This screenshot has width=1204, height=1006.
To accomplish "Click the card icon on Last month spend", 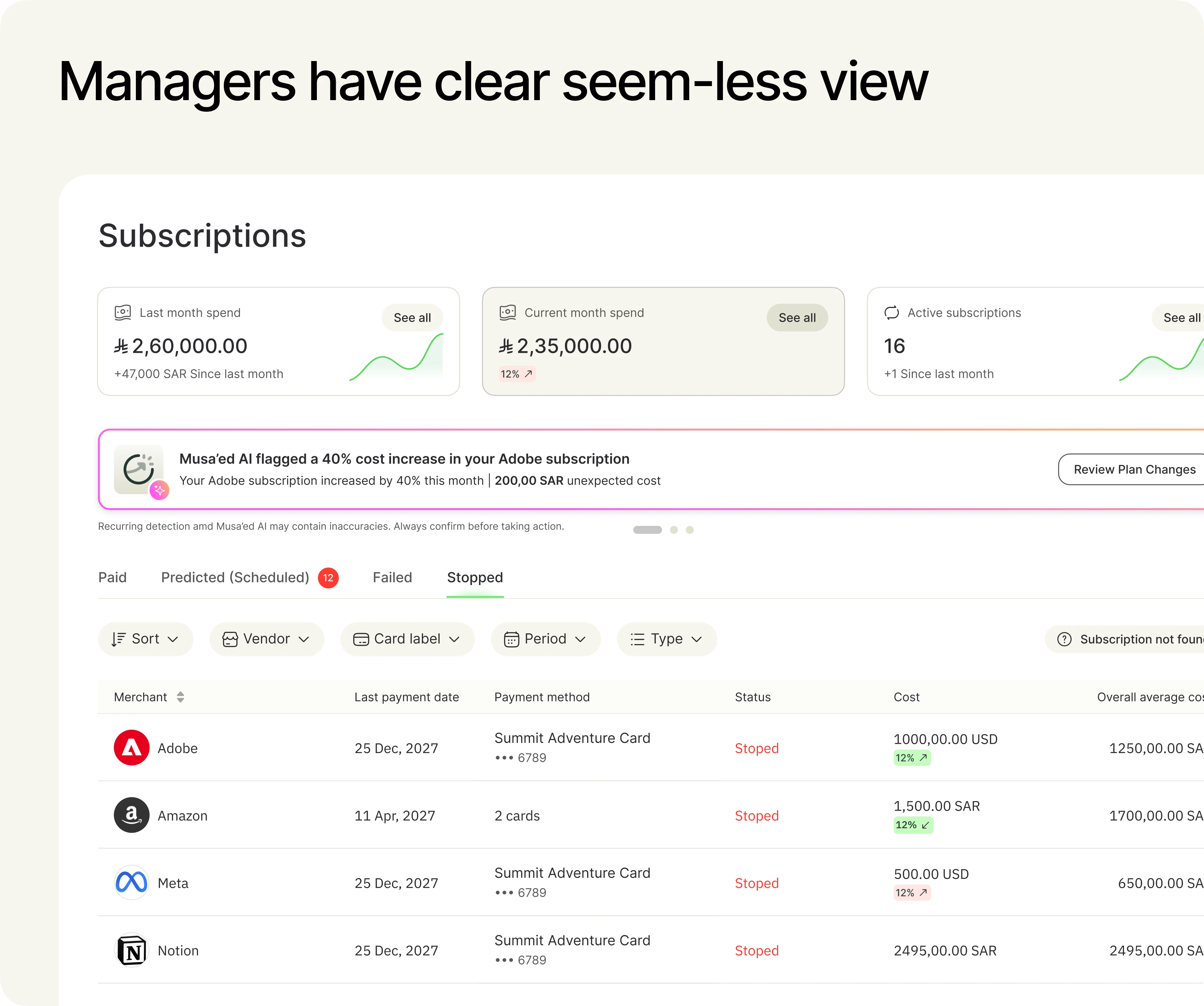I will (x=122, y=313).
